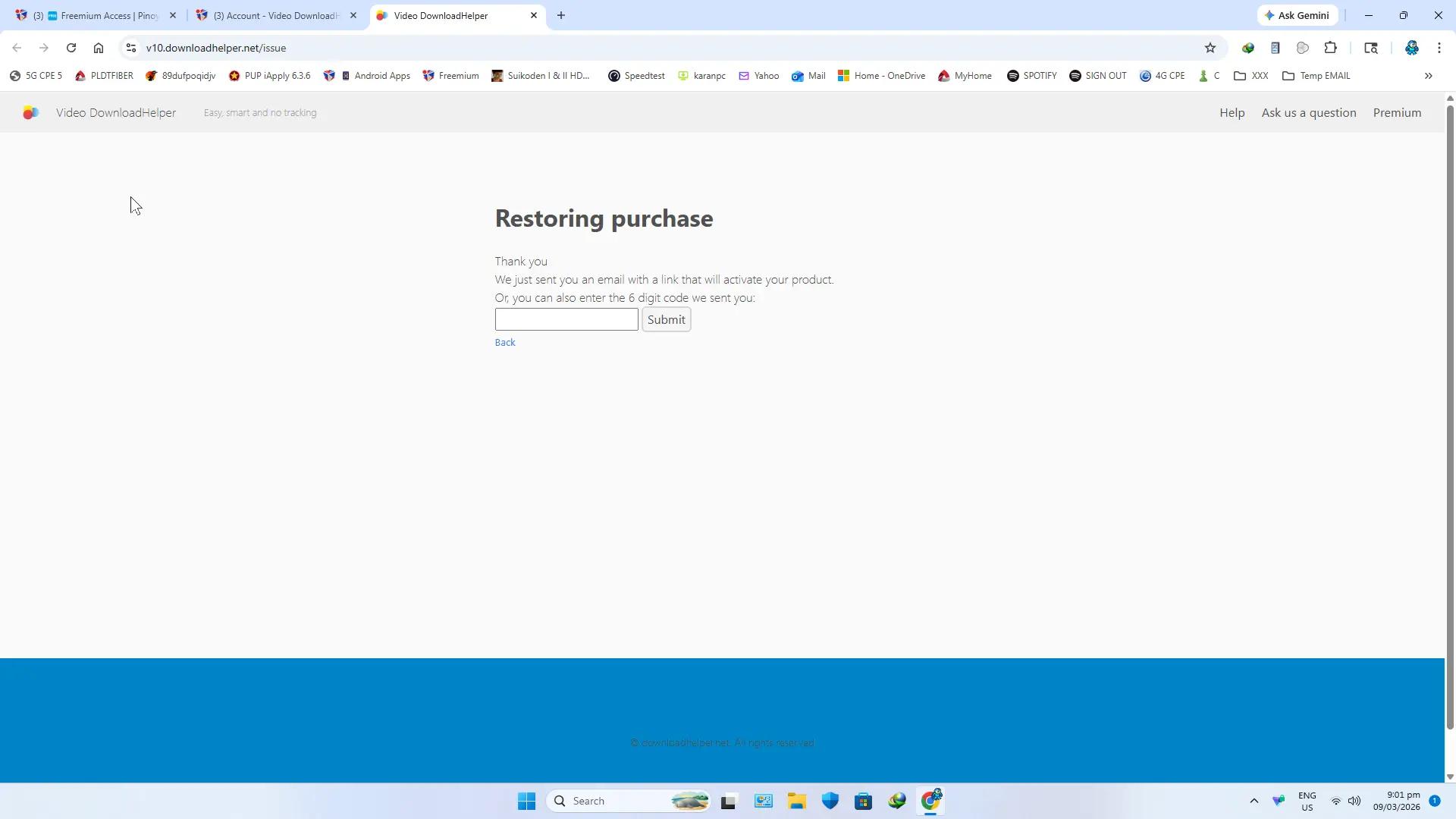Open 89dufpoqidjv bookmark
This screenshot has height=819, width=1456.
click(x=180, y=76)
